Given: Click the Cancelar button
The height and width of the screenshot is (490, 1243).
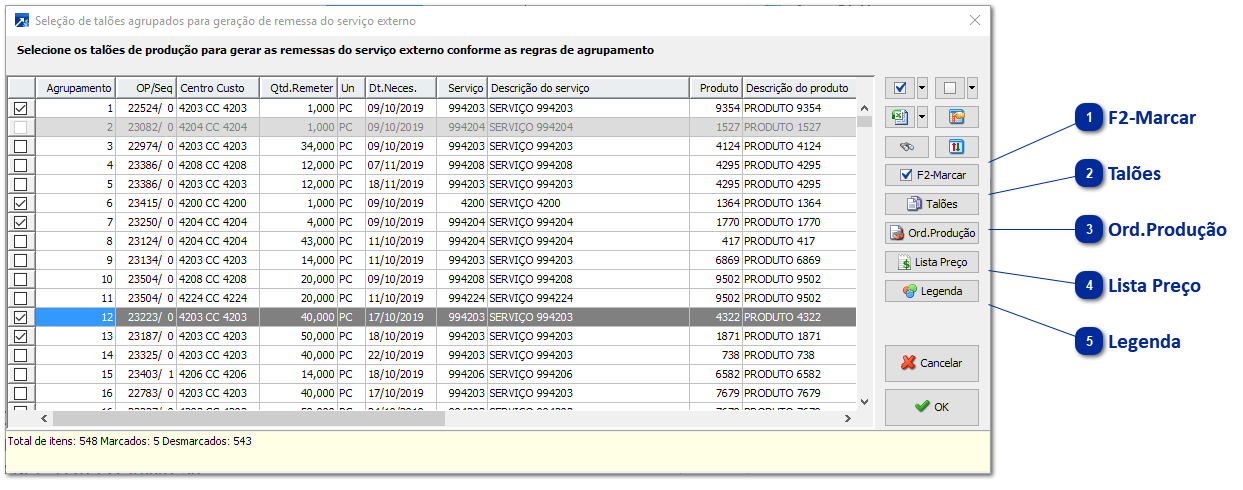Looking at the screenshot, I should tap(931, 363).
